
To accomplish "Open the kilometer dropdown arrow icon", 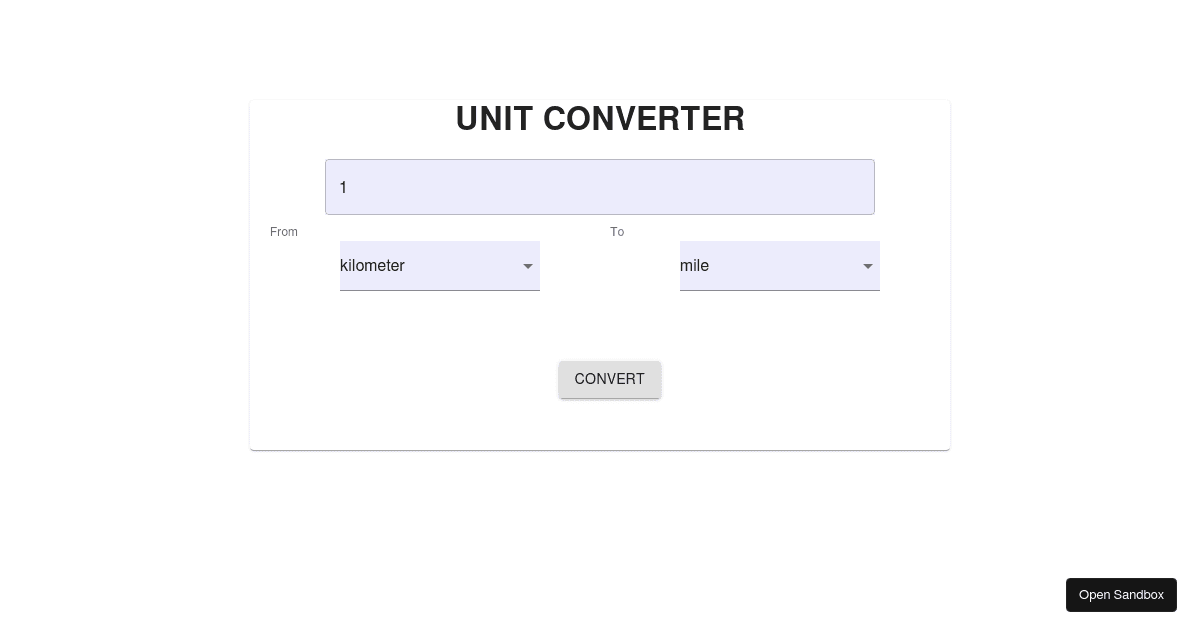I will 528,266.
